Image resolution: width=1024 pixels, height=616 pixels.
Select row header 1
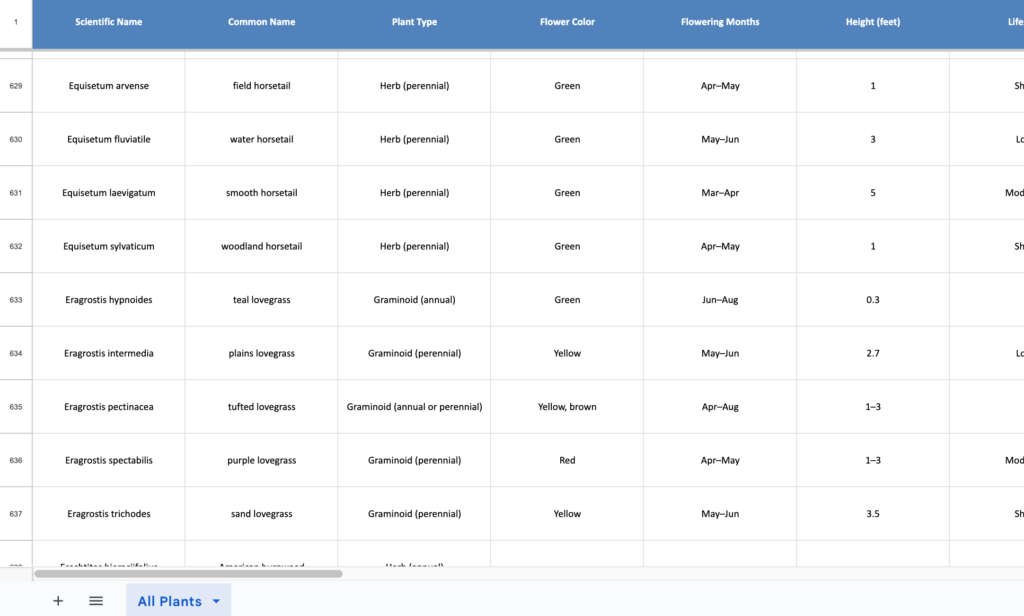click(16, 22)
